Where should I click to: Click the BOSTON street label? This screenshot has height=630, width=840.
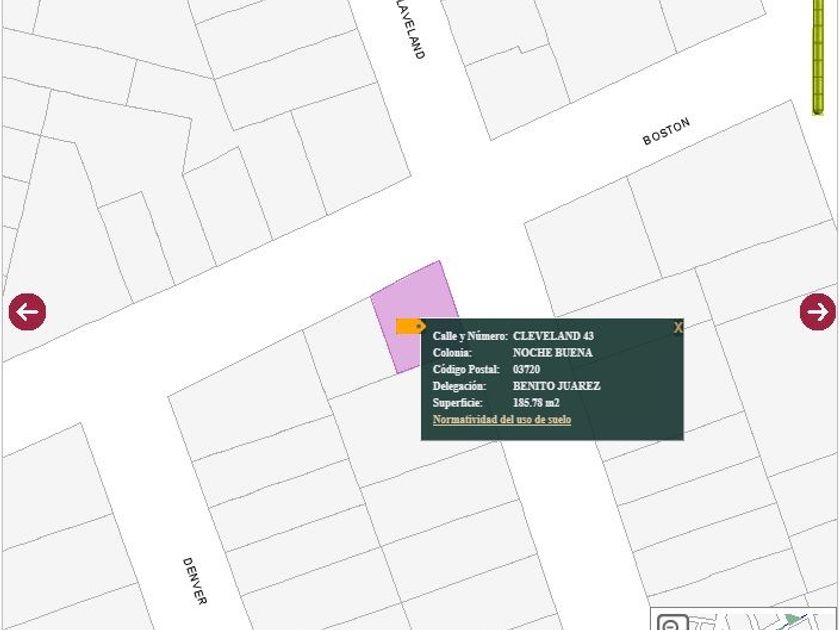point(666,132)
